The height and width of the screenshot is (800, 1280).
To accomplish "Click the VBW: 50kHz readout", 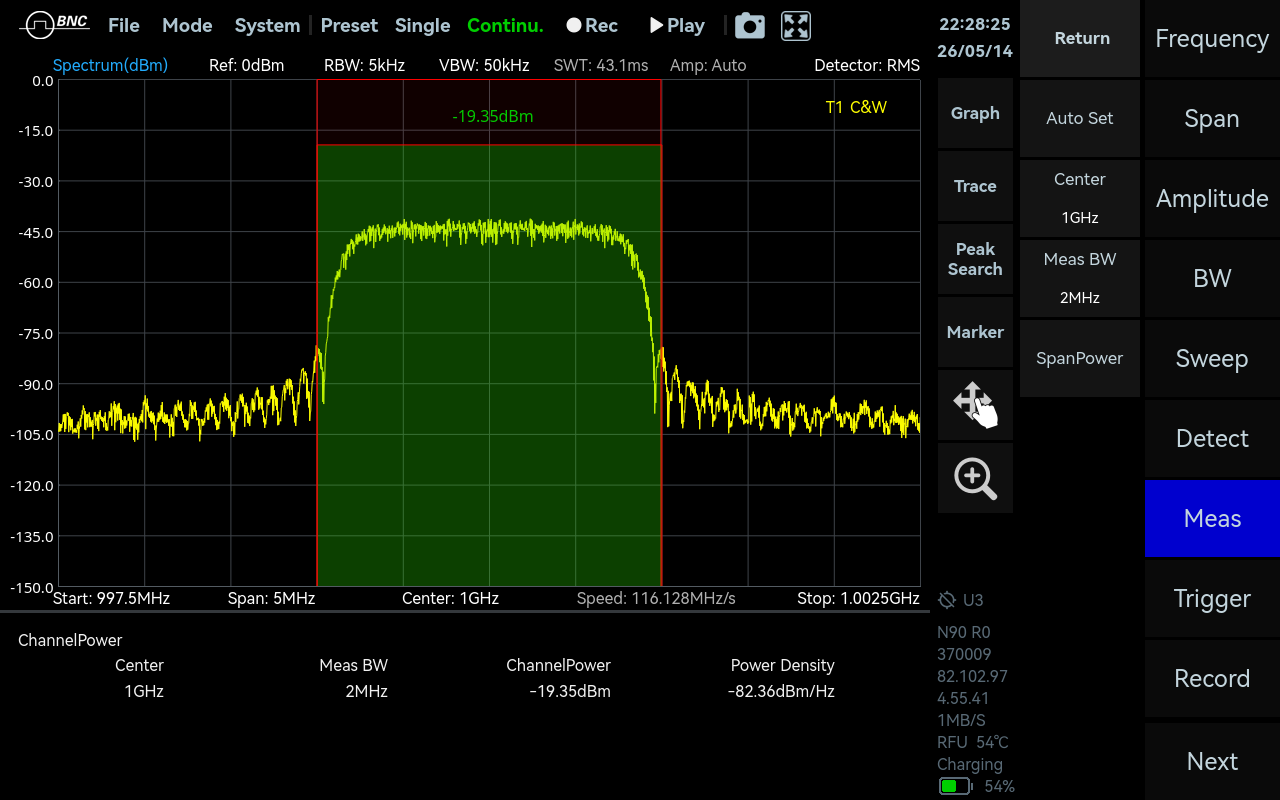I will click(484, 65).
